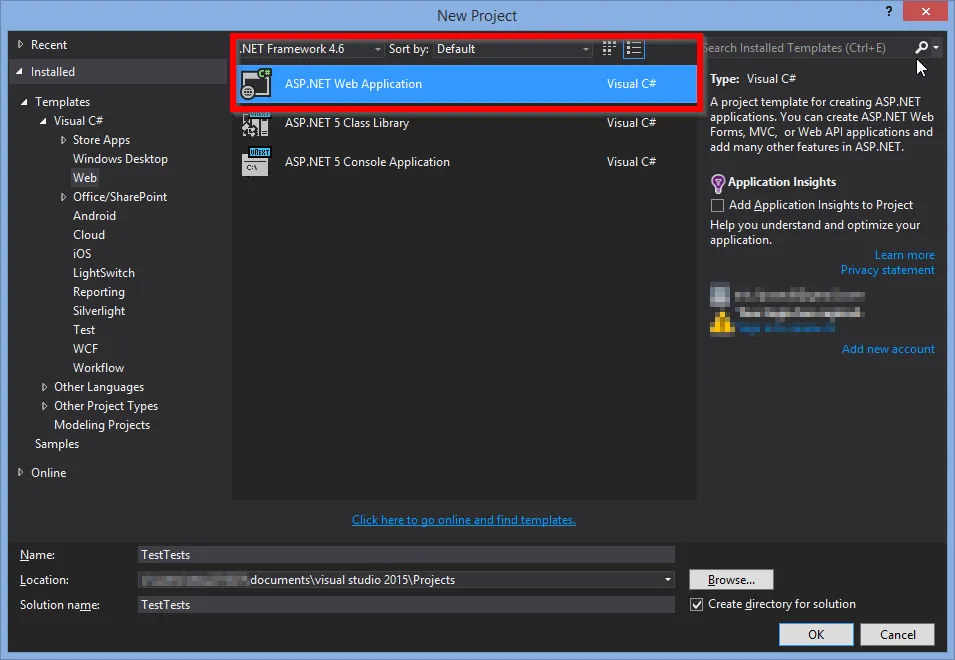Screen dimensions: 955x660
Task: Select Windows Desktop template category
Action: (120, 159)
